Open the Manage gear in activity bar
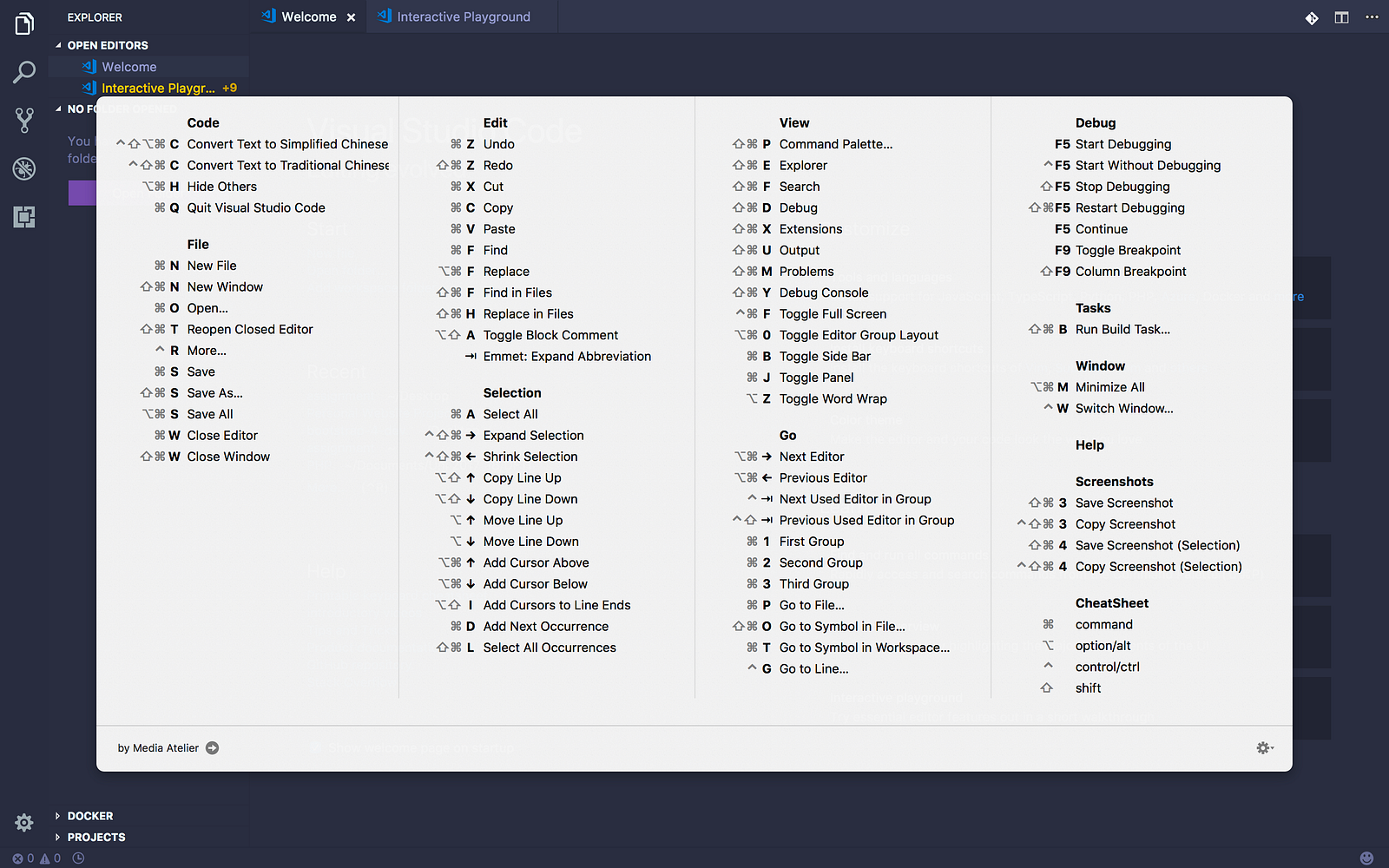Viewport: 1389px width, 868px height. pos(24,822)
